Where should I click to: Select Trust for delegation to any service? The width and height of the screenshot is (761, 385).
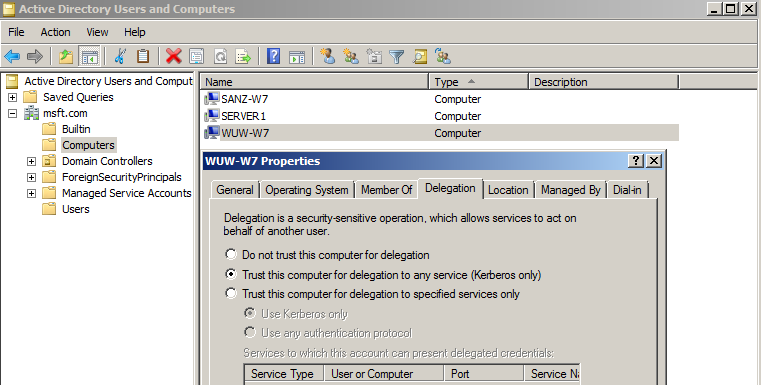(x=231, y=274)
